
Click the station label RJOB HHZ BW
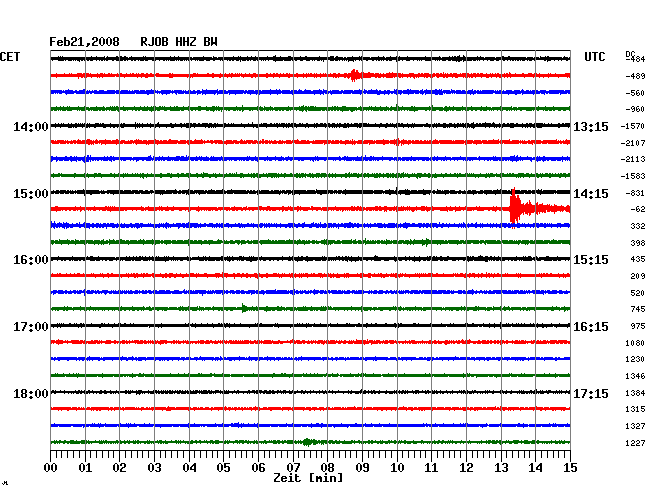[179, 42]
